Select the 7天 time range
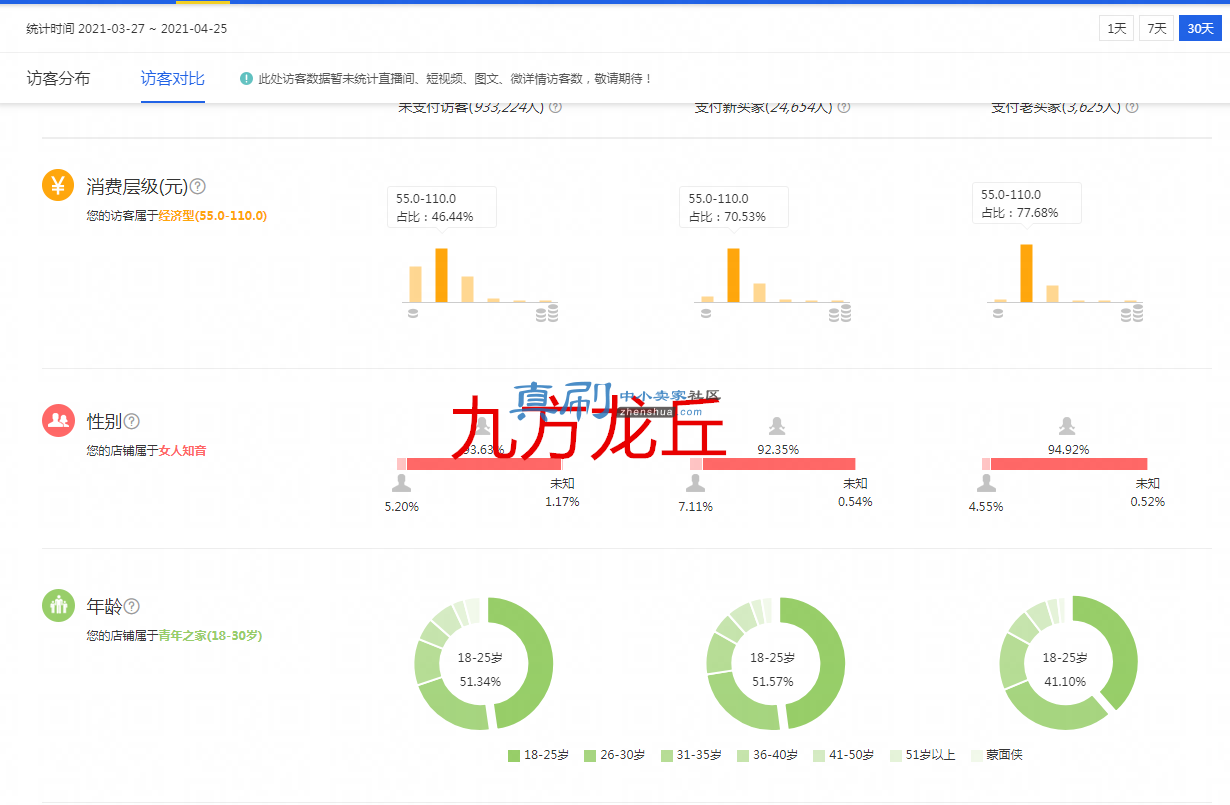The width and height of the screenshot is (1230, 805). pyautogui.click(x=1156, y=28)
